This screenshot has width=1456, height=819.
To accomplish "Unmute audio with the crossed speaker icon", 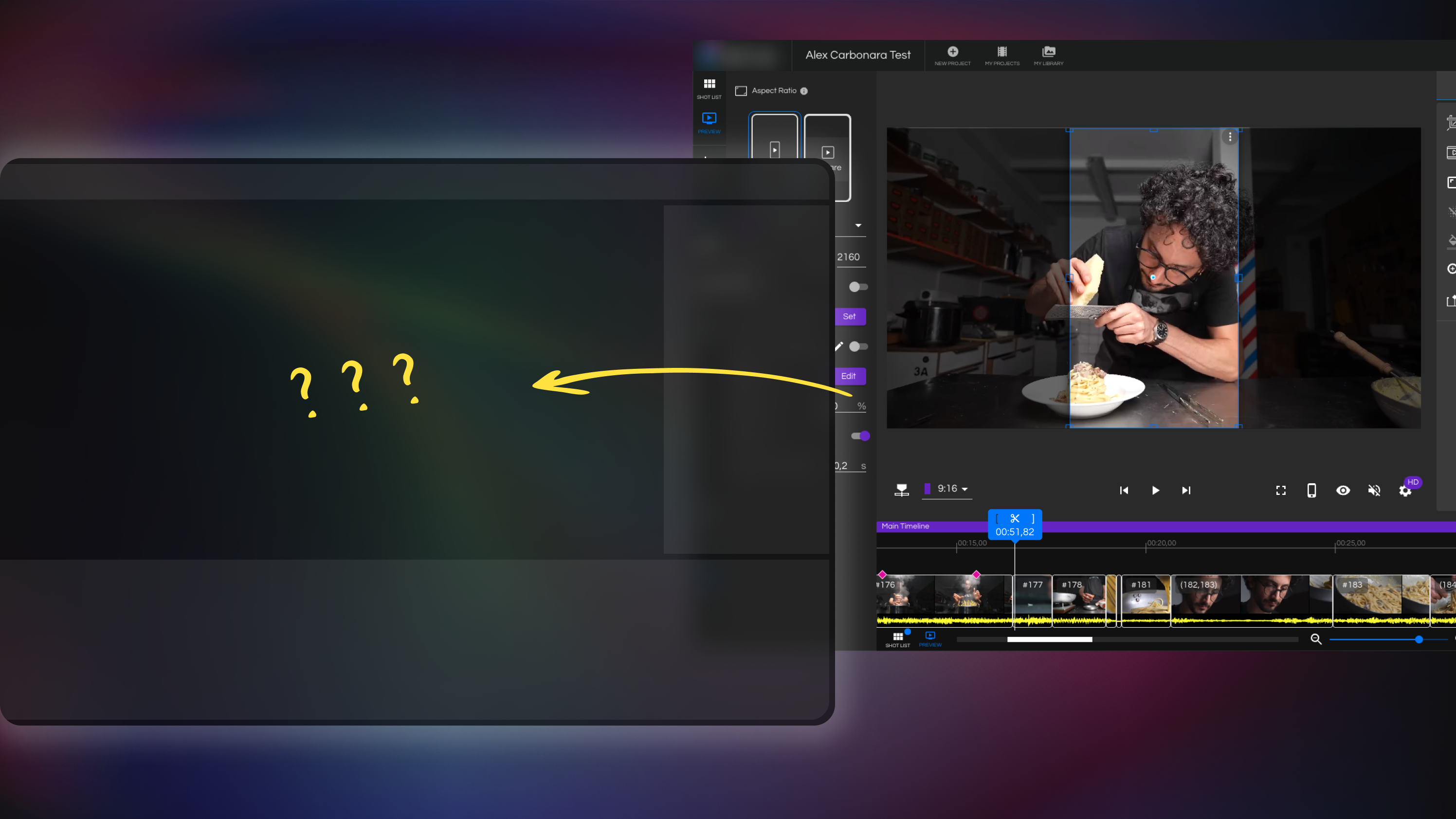I will 1374,490.
